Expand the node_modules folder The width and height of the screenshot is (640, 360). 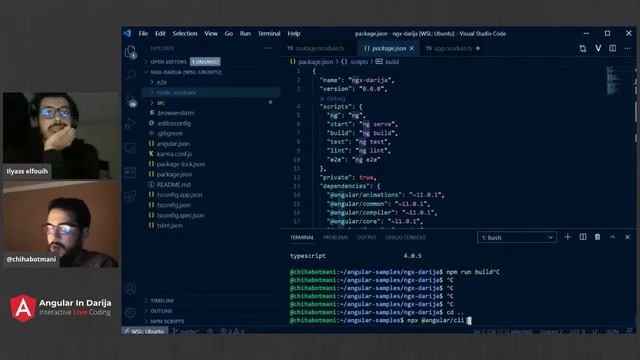tap(211, 93)
